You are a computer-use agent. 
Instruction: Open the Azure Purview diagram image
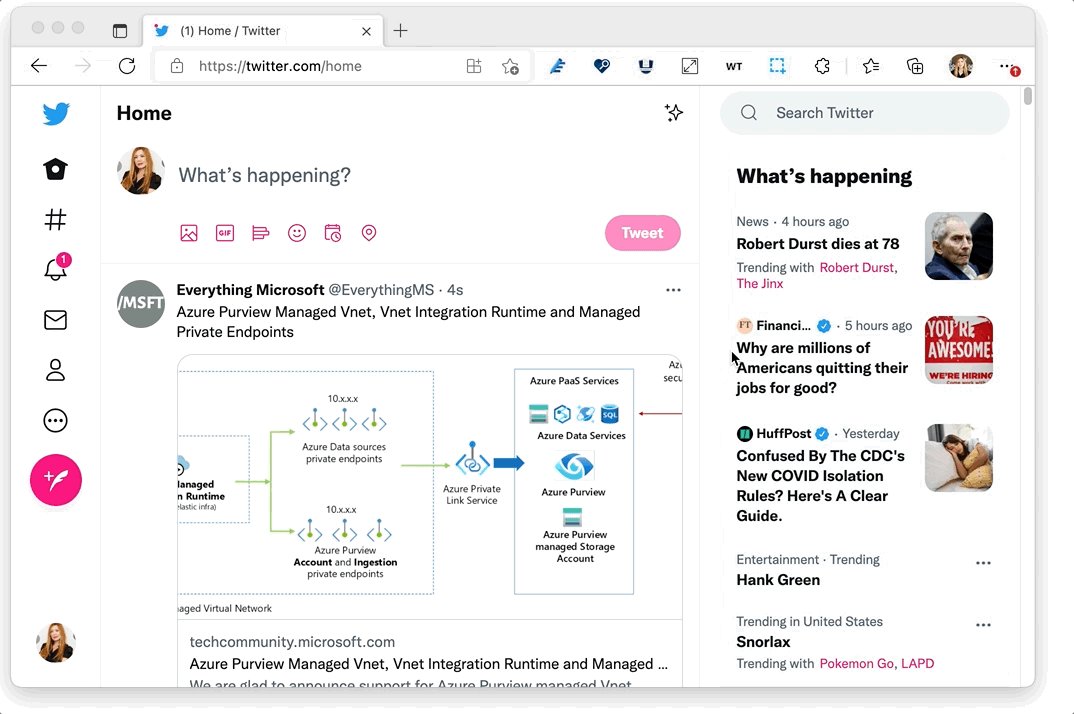[429, 487]
